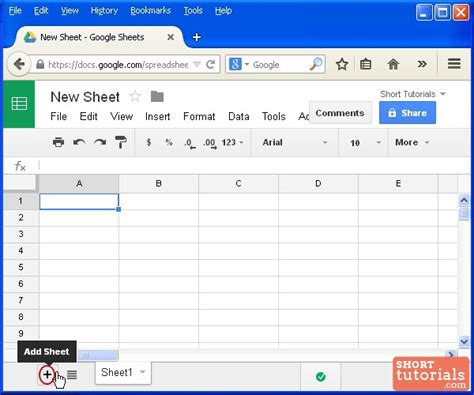
Task: Select the Paint format roller icon
Action: [121, 142]
